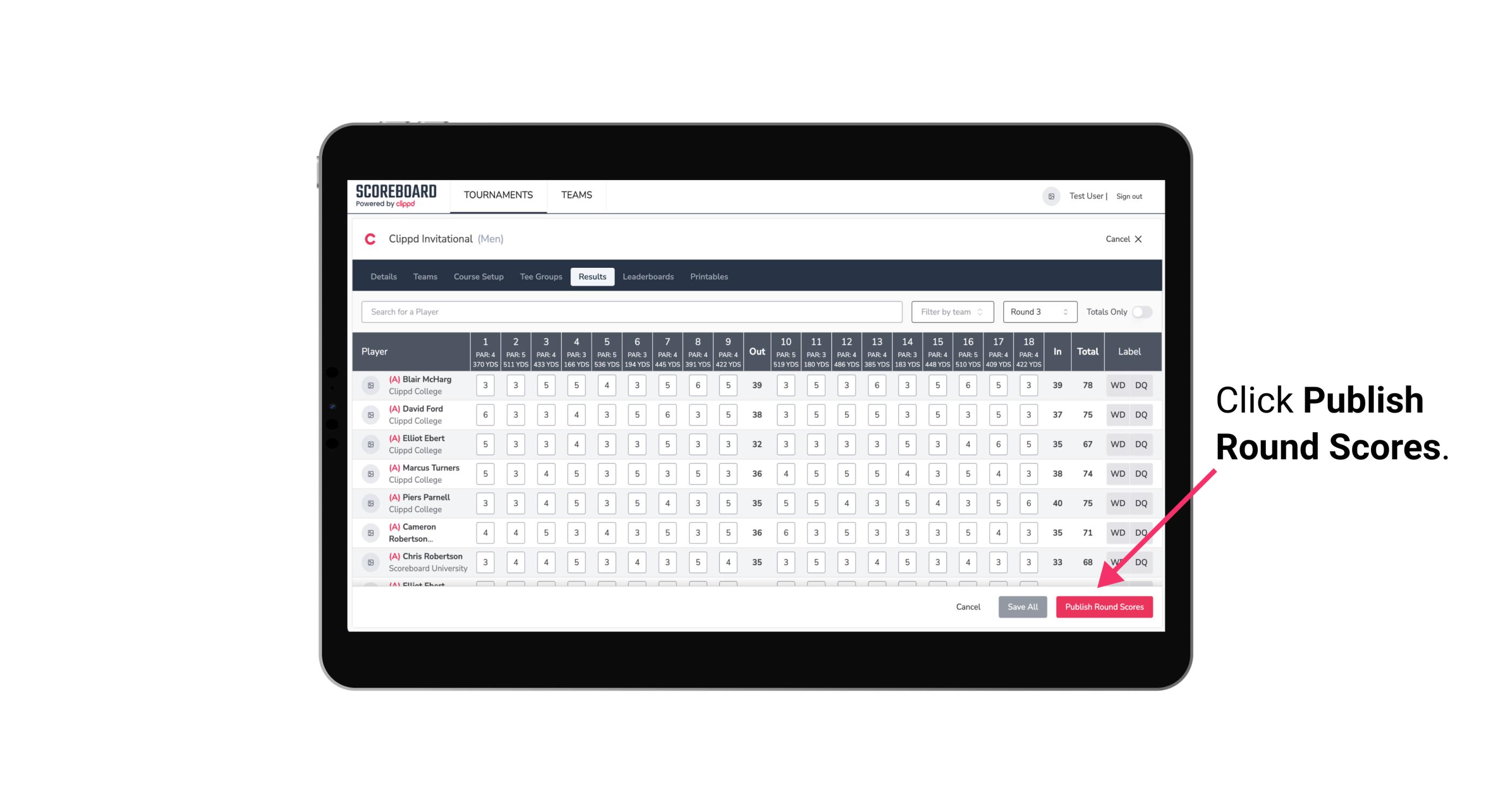This screenshot has height=812, width=1510.
Task: Click the Cancel X icon top right
Action: pyautogui.click(x=1138, y=239)
